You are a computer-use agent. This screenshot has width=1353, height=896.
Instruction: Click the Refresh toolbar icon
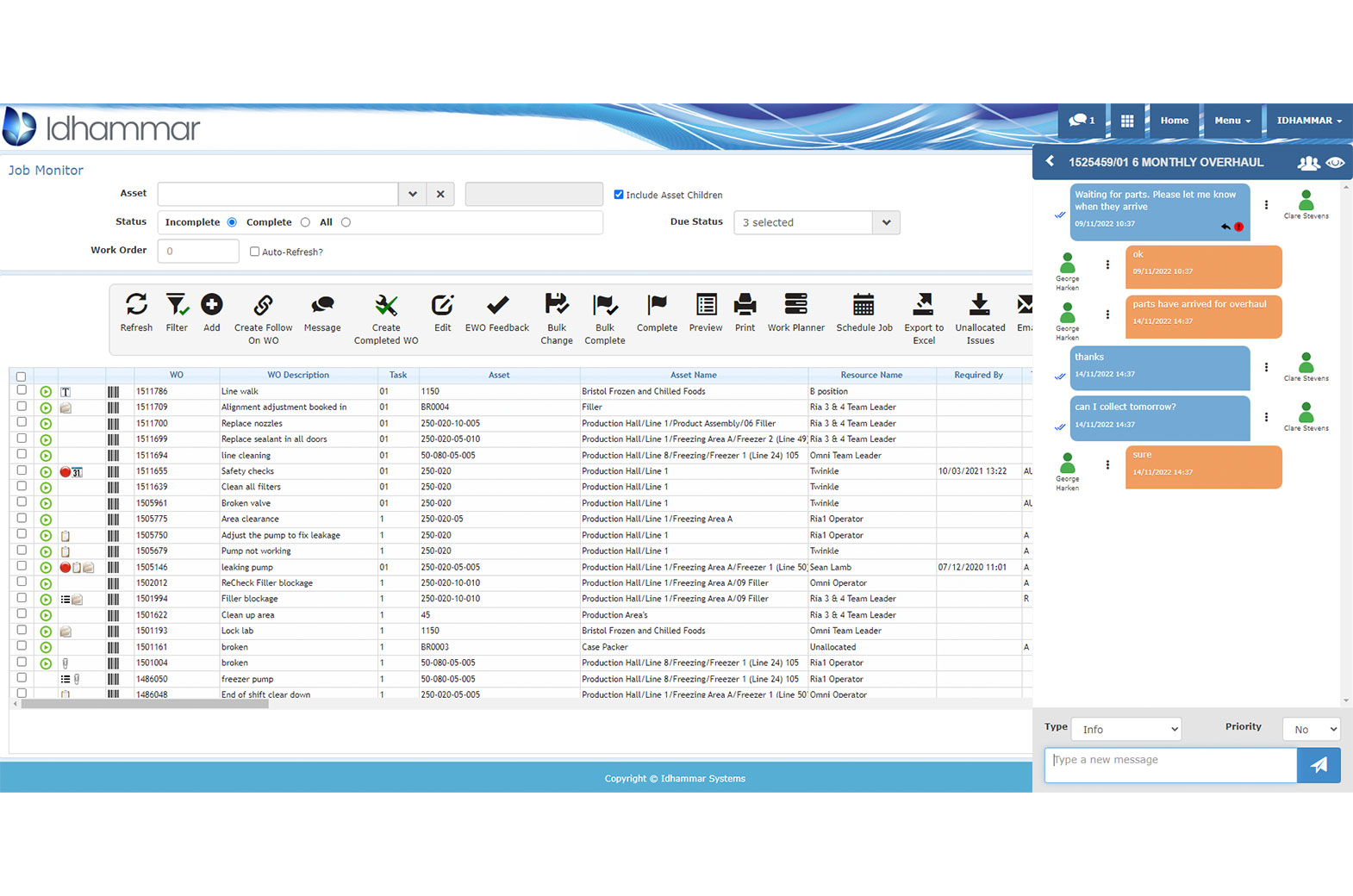(x=136, y=305)
